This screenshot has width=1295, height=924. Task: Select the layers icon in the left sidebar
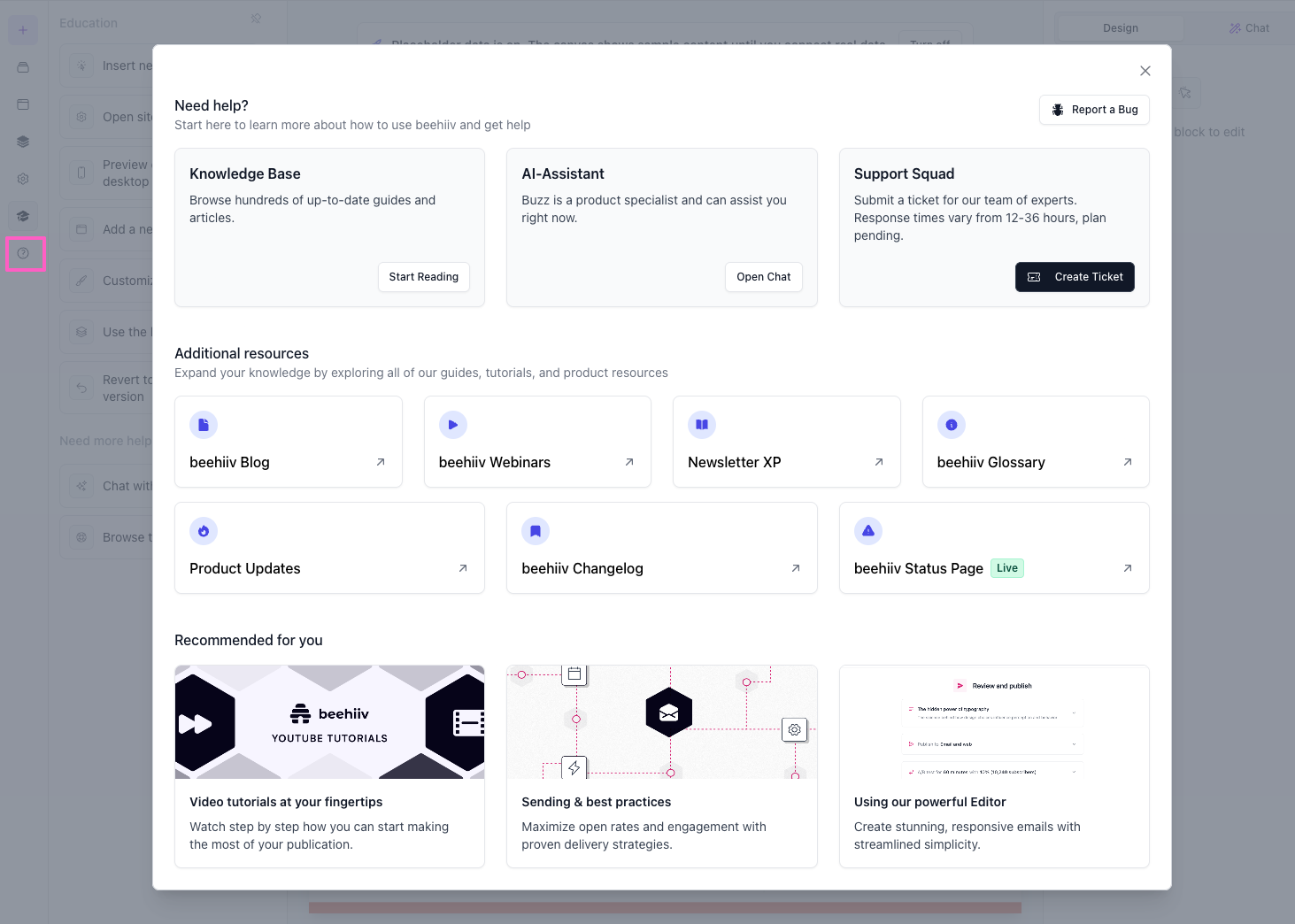tap(23, 142)
